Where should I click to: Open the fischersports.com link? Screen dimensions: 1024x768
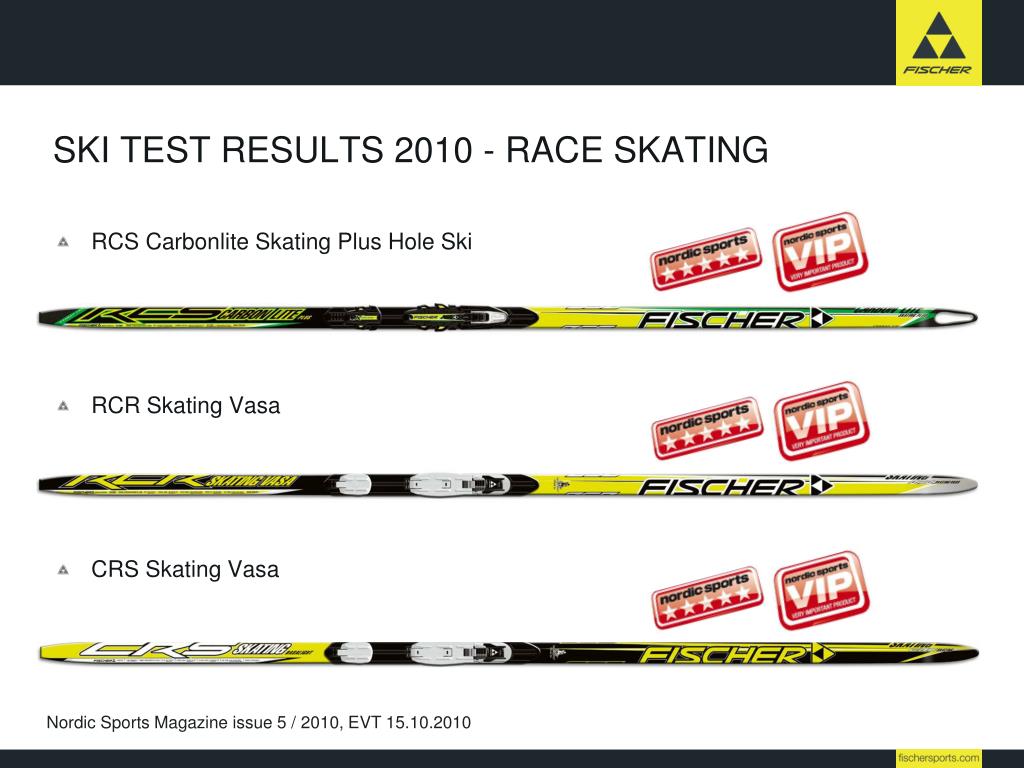point(938,758)
